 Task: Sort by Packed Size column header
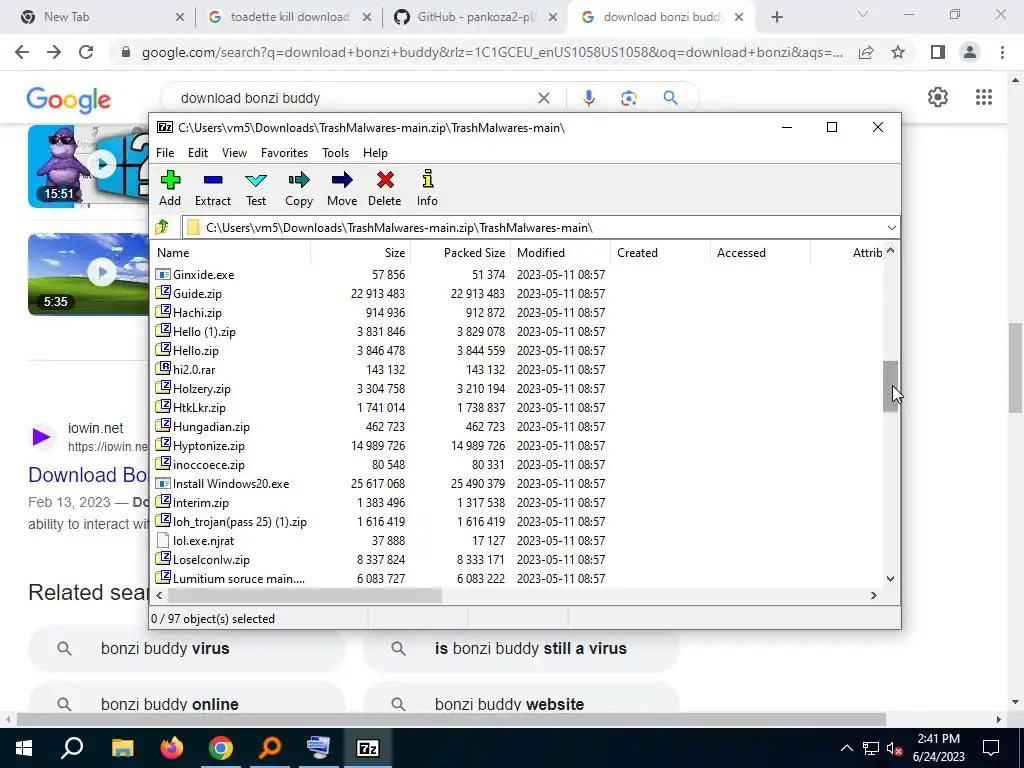(x=460, y=253)
